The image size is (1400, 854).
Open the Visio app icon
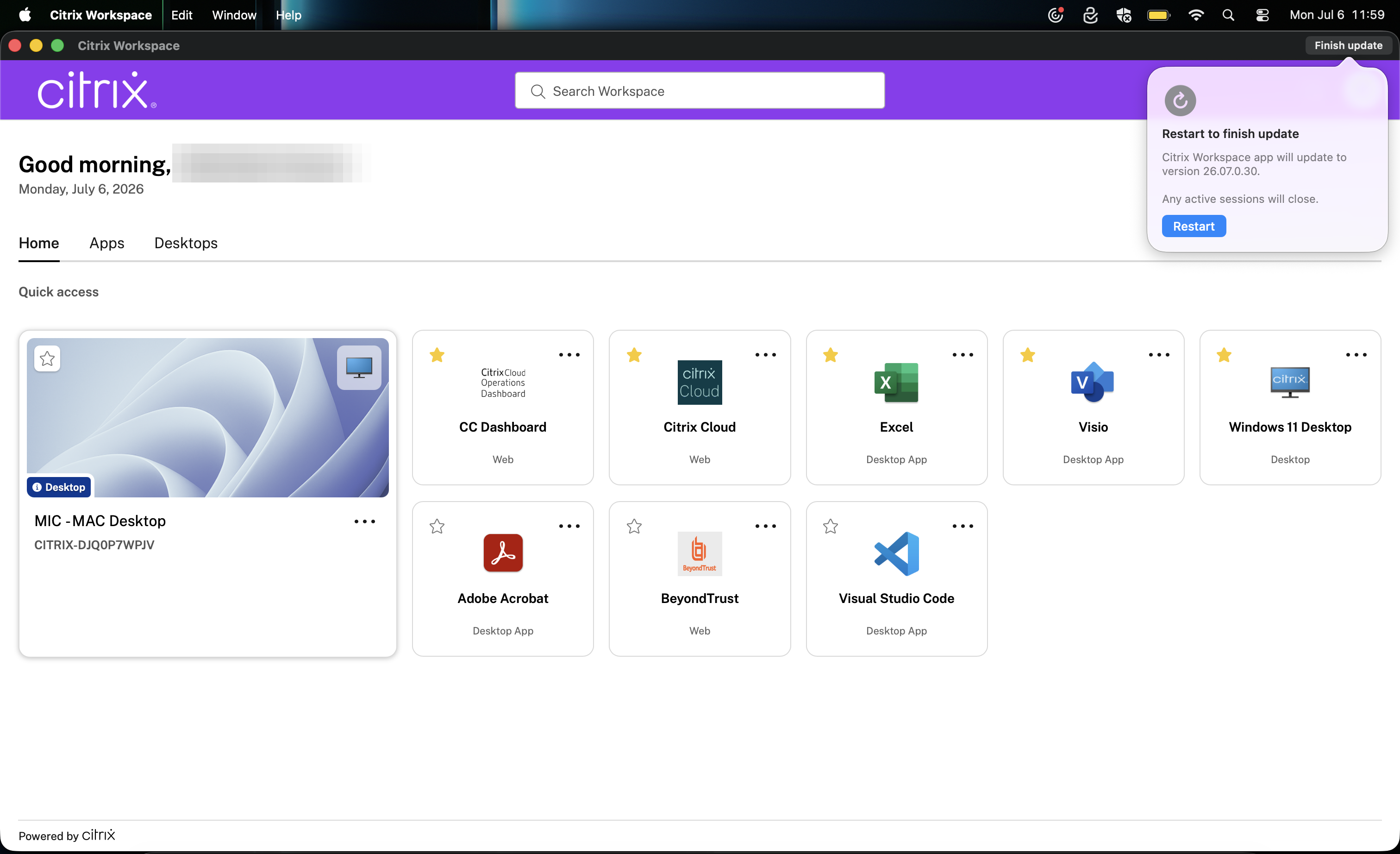point(1093,383)
